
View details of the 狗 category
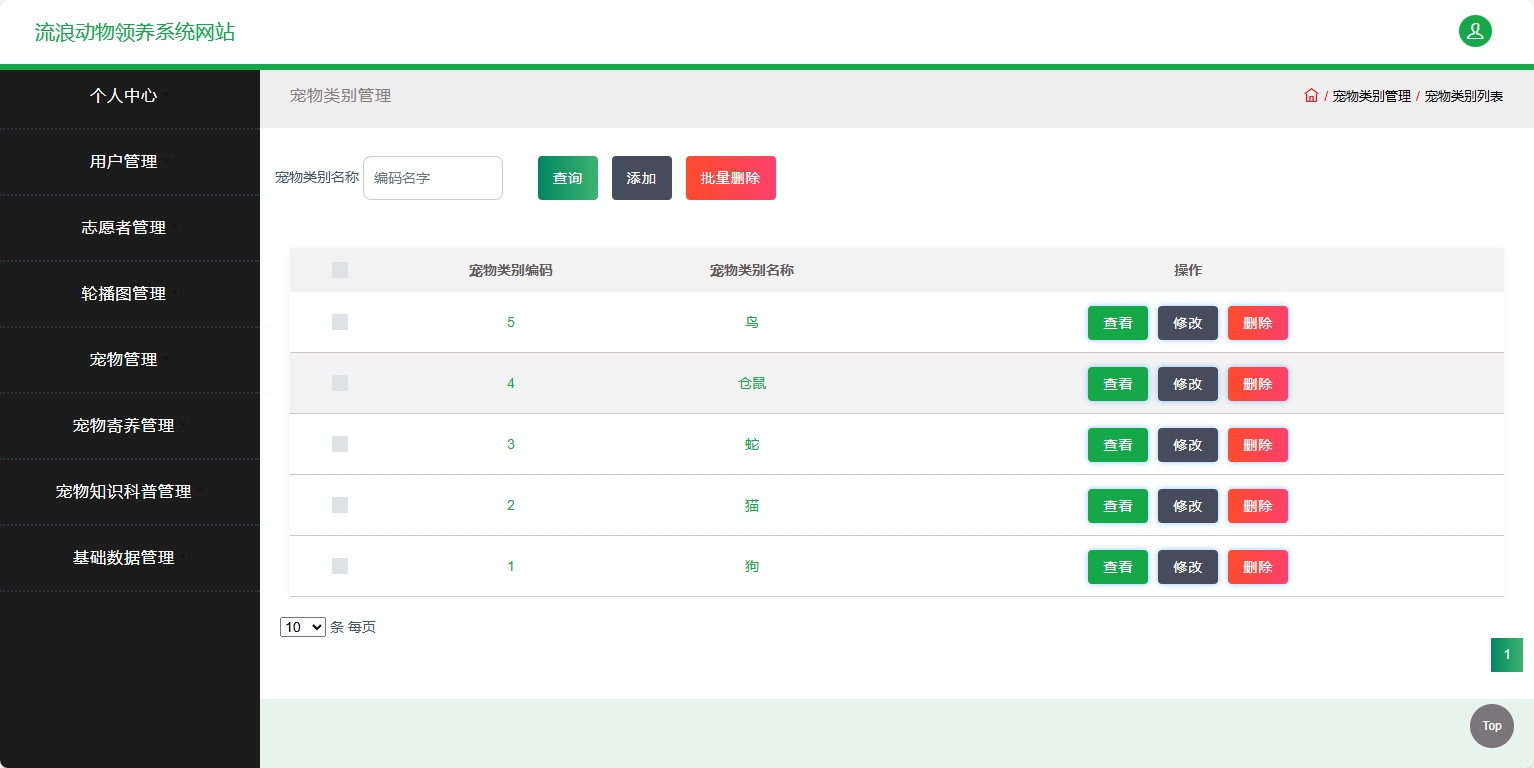click(1118, 567)
